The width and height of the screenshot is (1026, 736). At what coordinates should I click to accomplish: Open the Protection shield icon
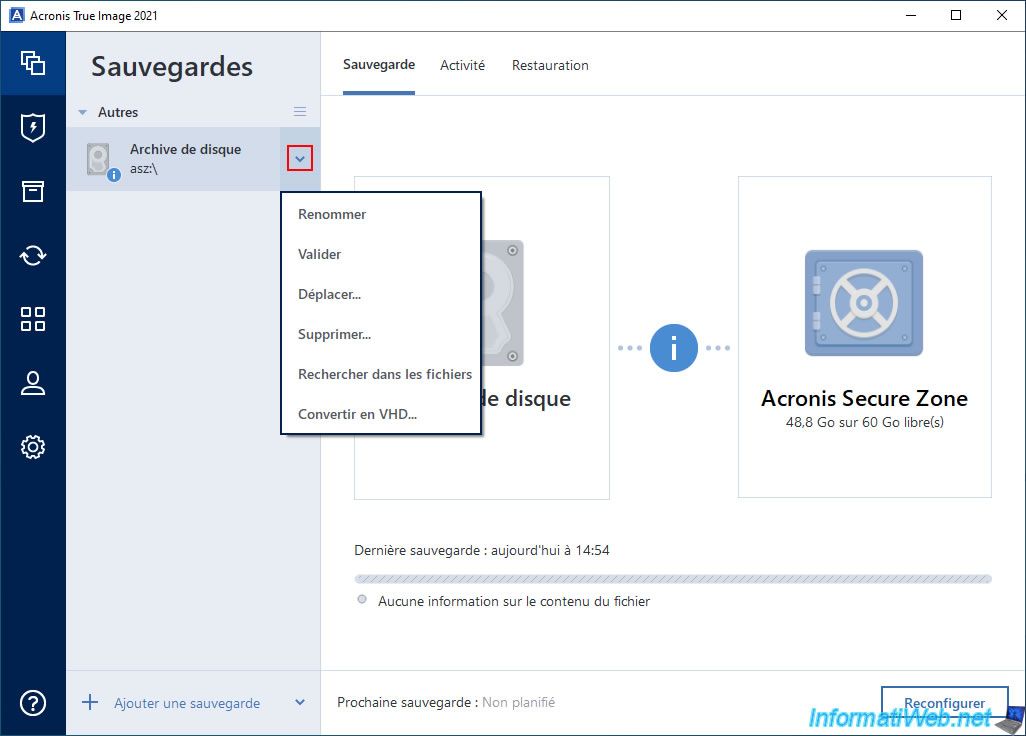coord(33,127)
